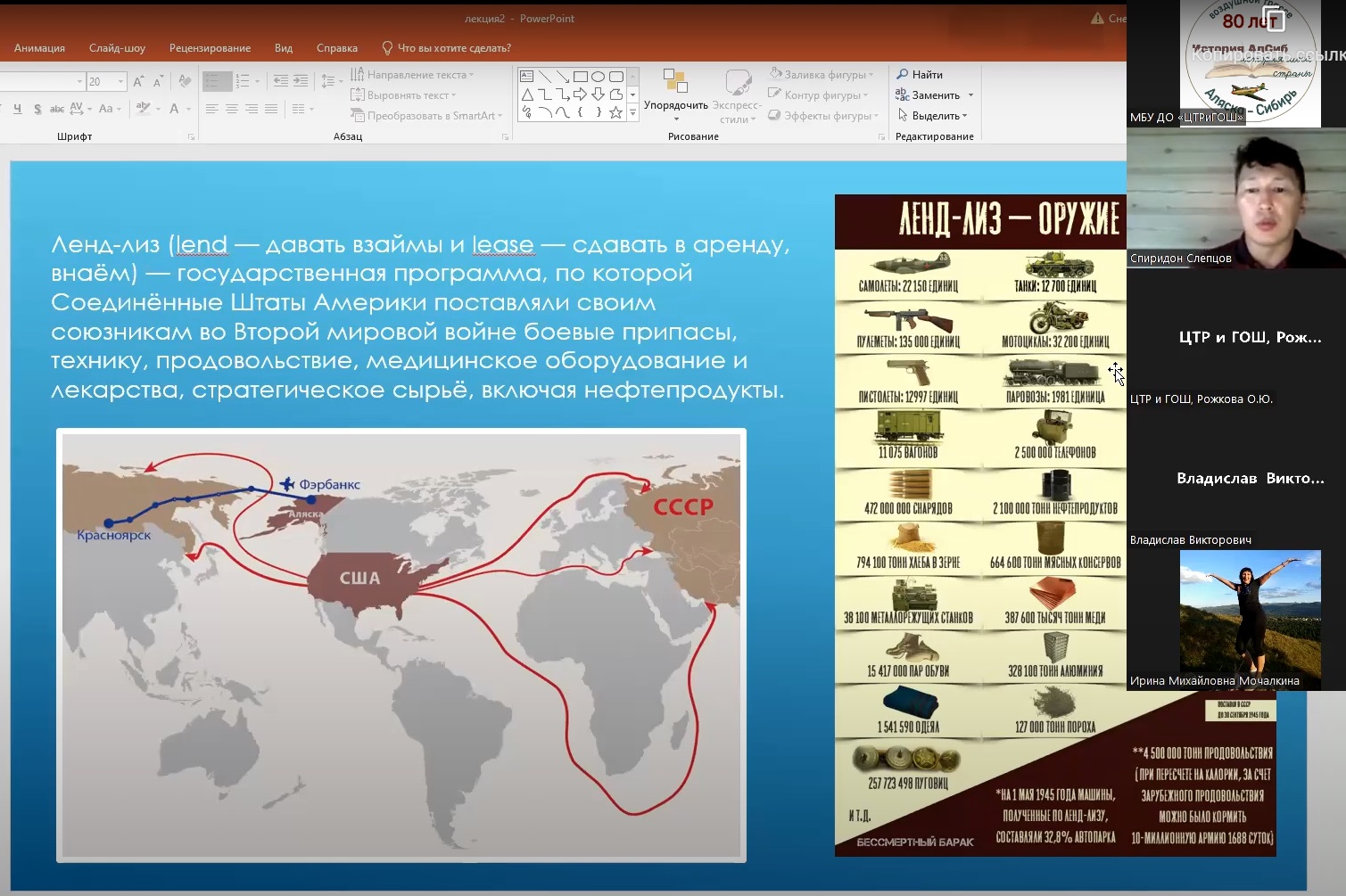Image resolution: width=1346 pixels, height=896 pixels.
Task: Click the font color (A) button
Action: 174,109
